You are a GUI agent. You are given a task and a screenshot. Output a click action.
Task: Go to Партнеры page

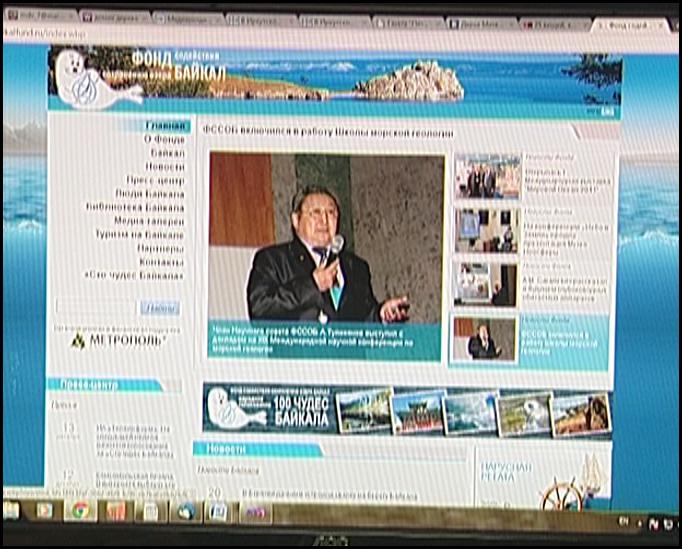click(x=161, y=248)
